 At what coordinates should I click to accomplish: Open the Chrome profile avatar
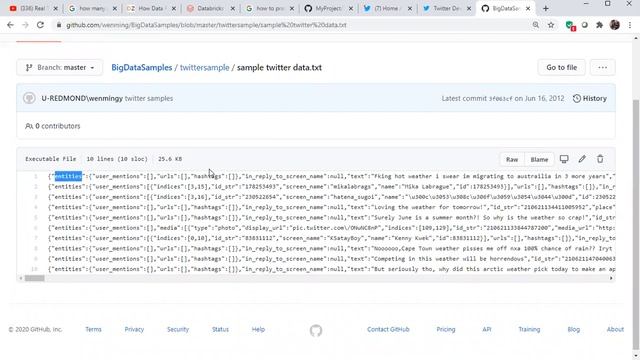[615, 25]
